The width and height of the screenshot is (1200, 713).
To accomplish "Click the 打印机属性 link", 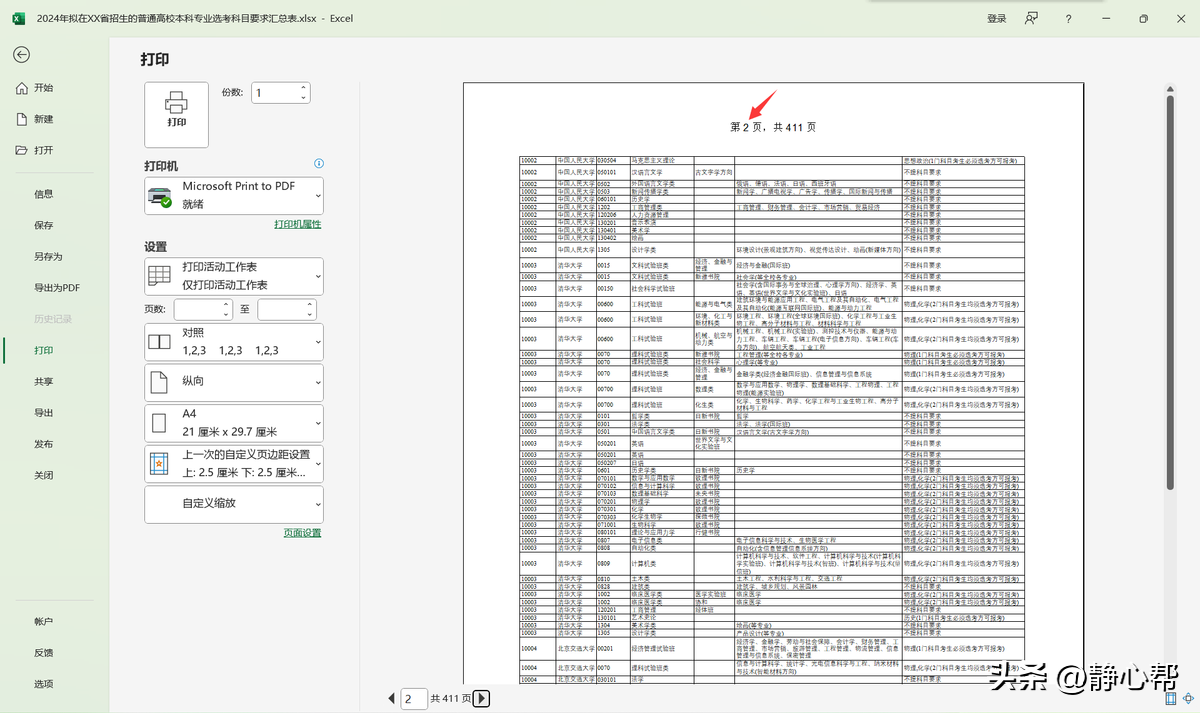I will point(297,225).
